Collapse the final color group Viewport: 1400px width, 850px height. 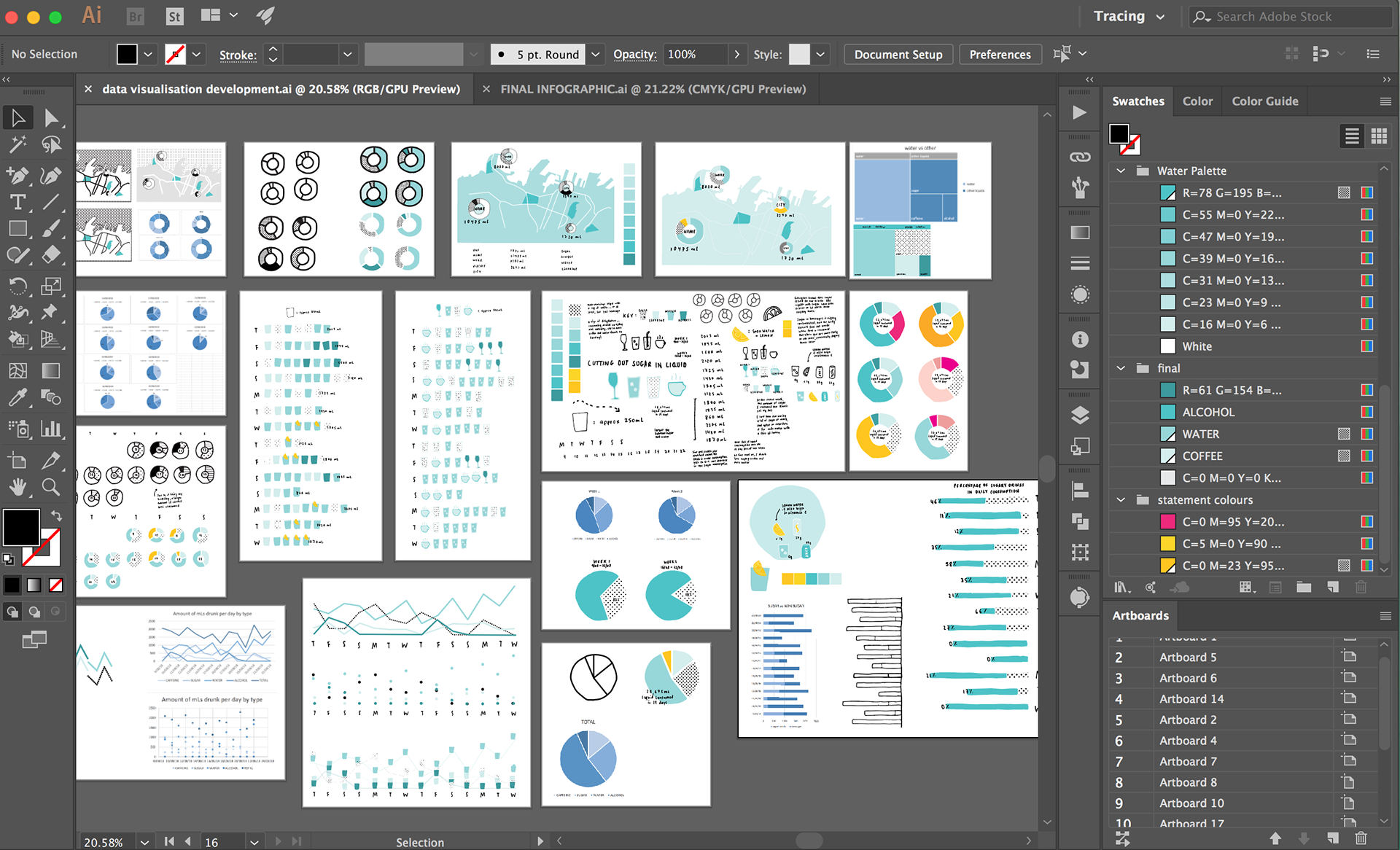click(x=1121, y=368)
